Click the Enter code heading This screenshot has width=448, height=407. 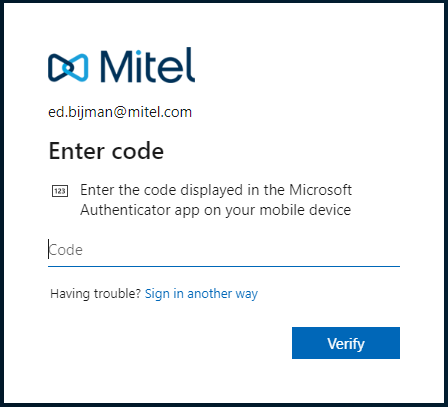(106, 151)
